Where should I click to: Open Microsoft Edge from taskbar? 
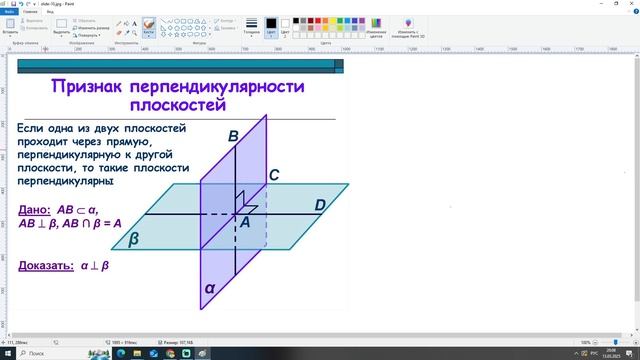pyautogui.click(x=121, y=353)
